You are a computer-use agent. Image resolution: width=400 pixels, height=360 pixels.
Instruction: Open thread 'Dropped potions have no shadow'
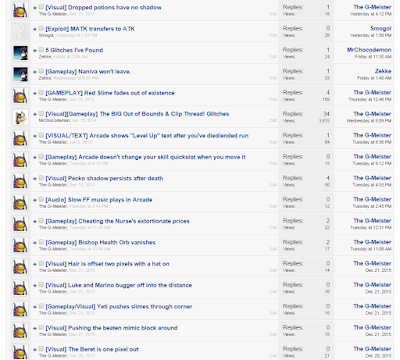tap(103, 7)
